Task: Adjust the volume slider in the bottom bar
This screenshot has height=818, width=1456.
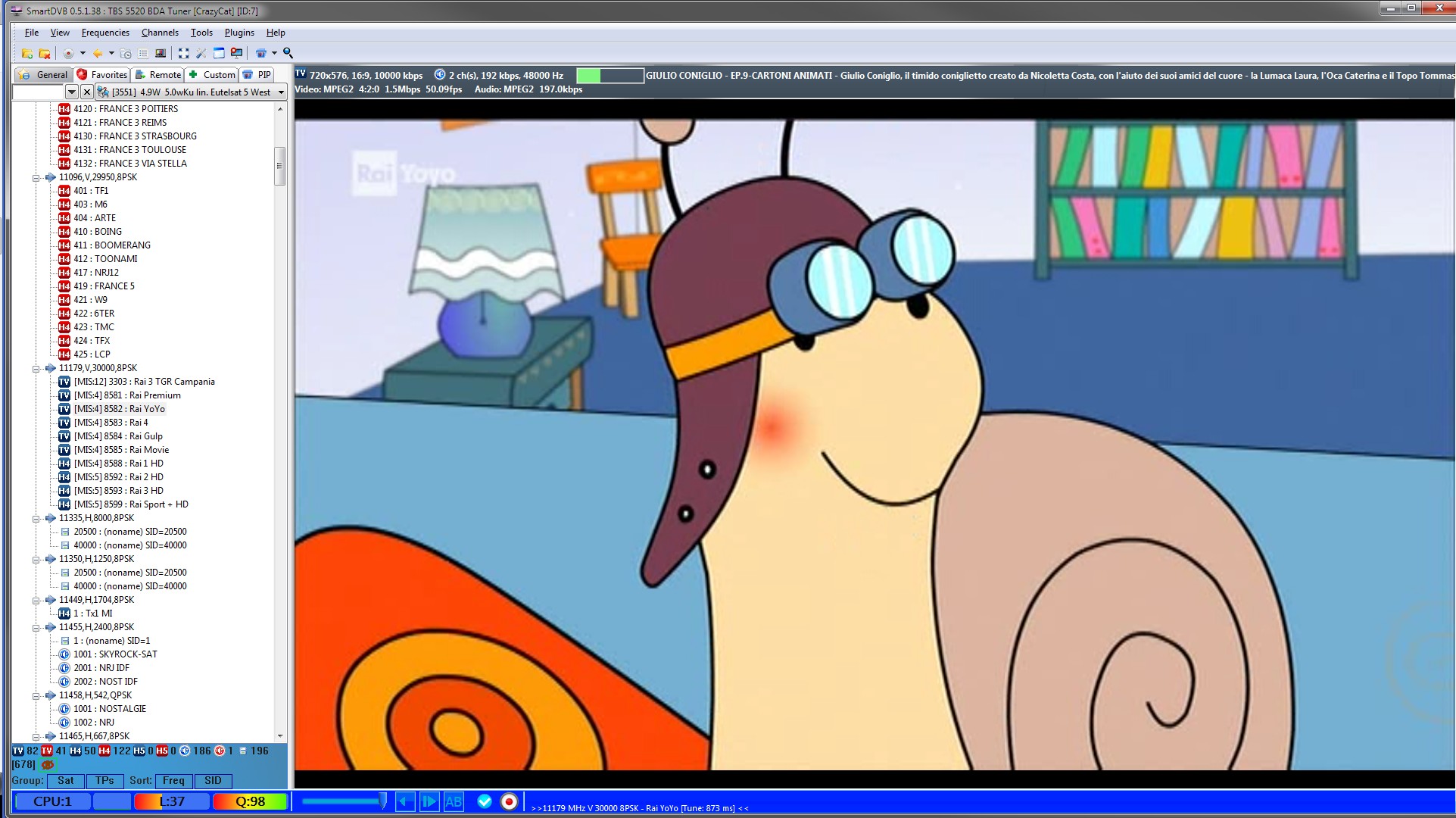Action: (345, 801)
